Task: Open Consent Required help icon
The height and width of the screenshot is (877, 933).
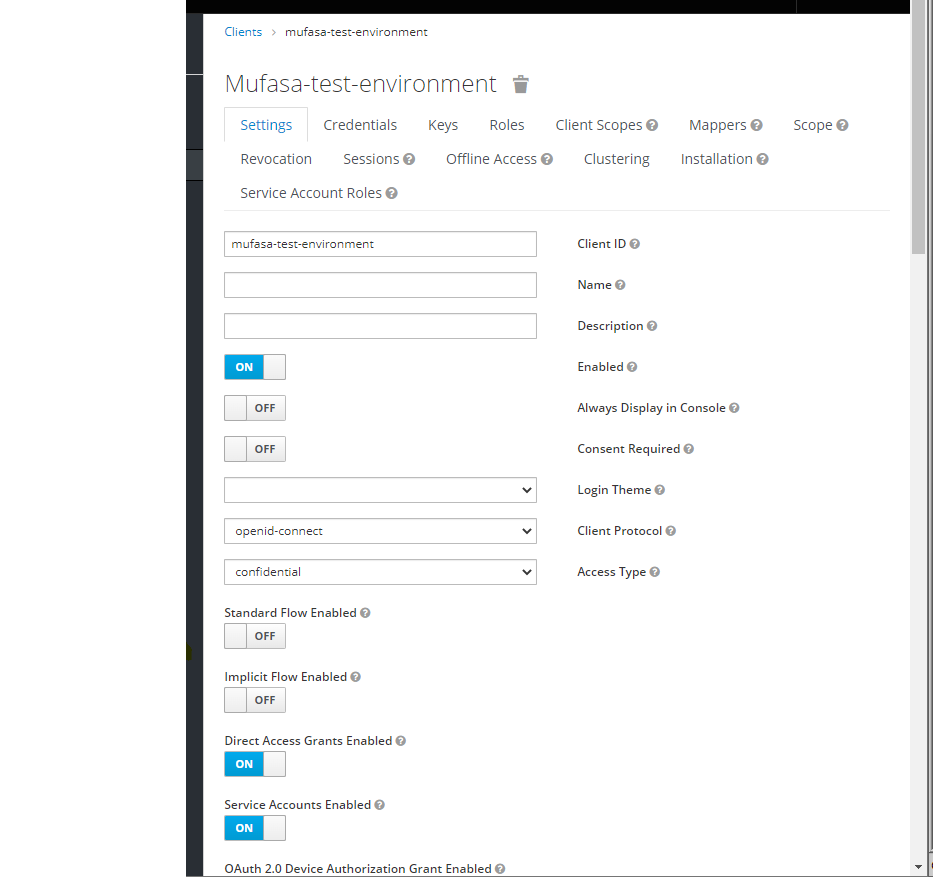Action: click(688, 449)
